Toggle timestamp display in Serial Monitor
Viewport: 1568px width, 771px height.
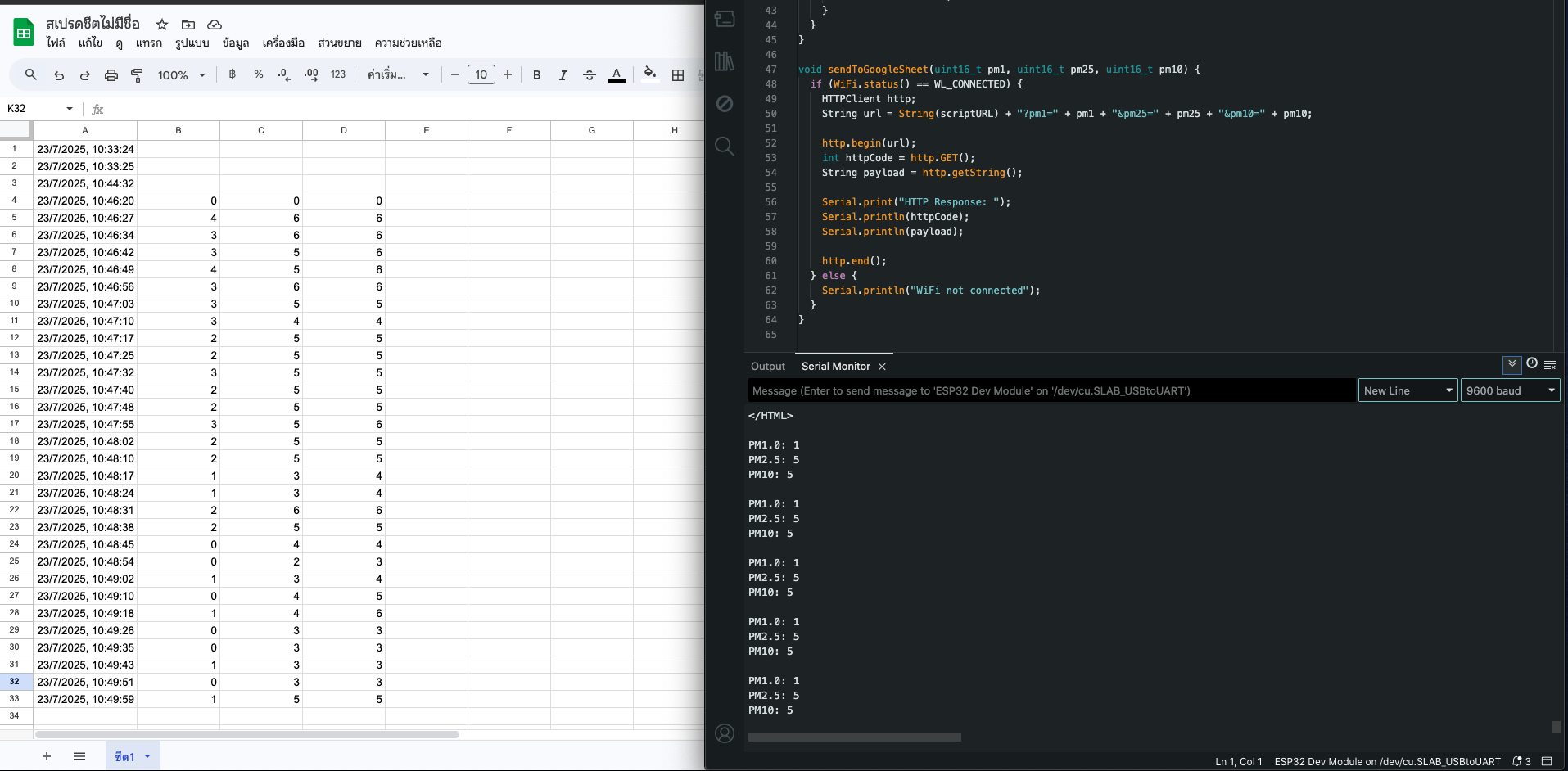click(1532, 364)
